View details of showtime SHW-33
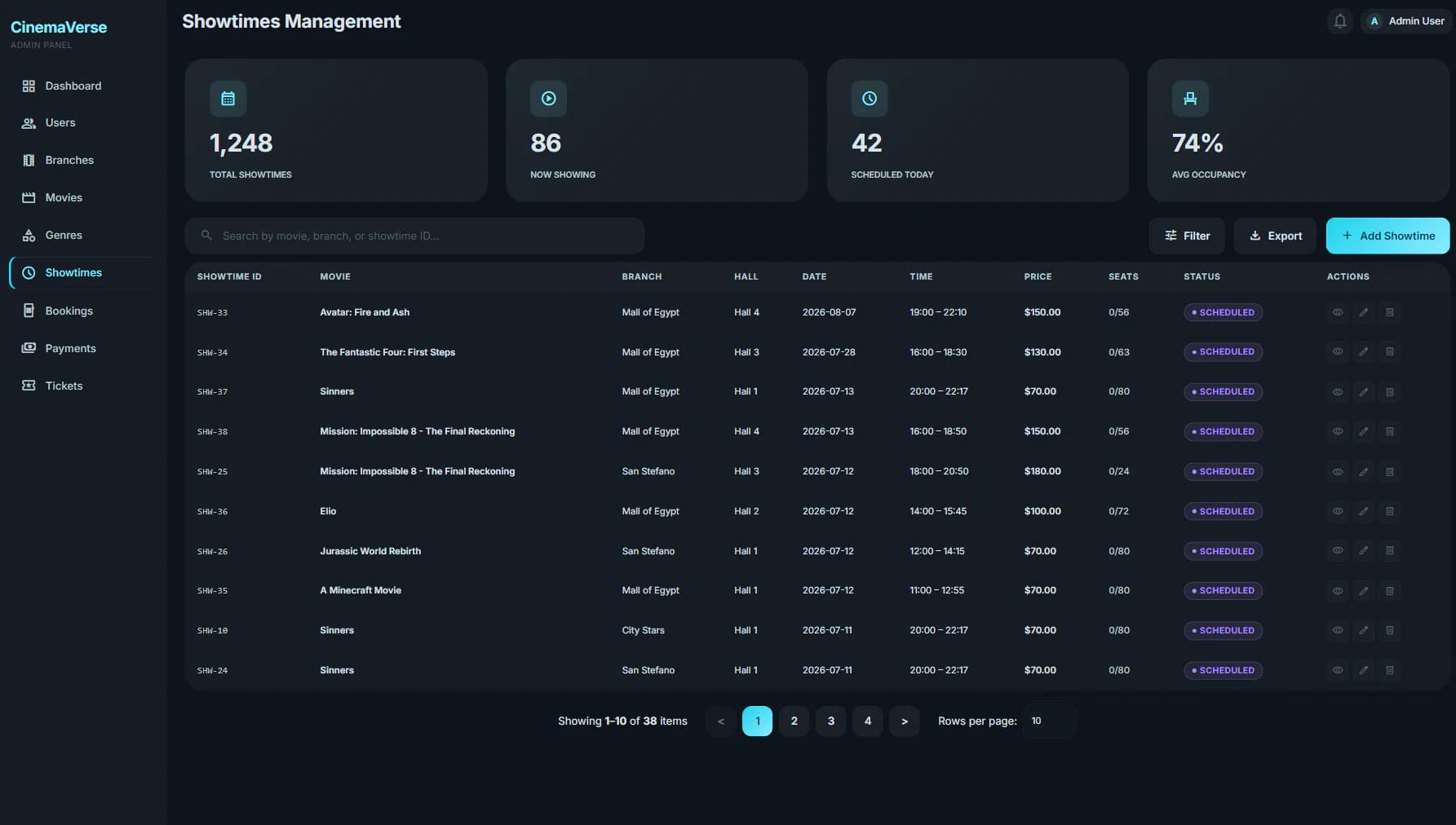The image size is (1456, 825). (1338, 312)
